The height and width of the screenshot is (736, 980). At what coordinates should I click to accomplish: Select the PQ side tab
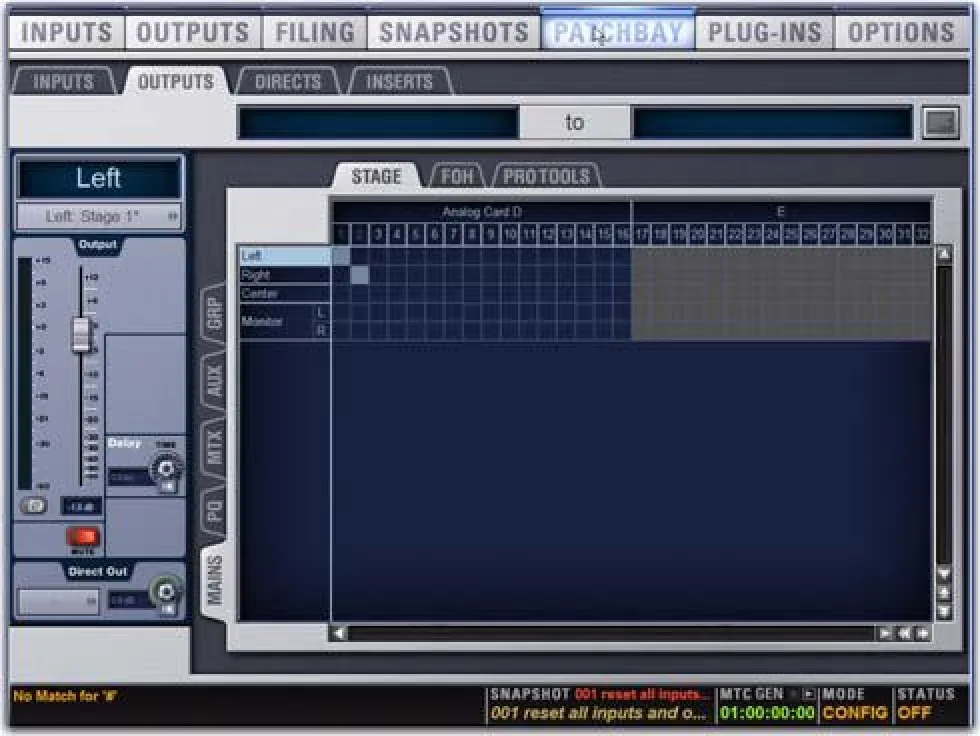tap(214, 511)
